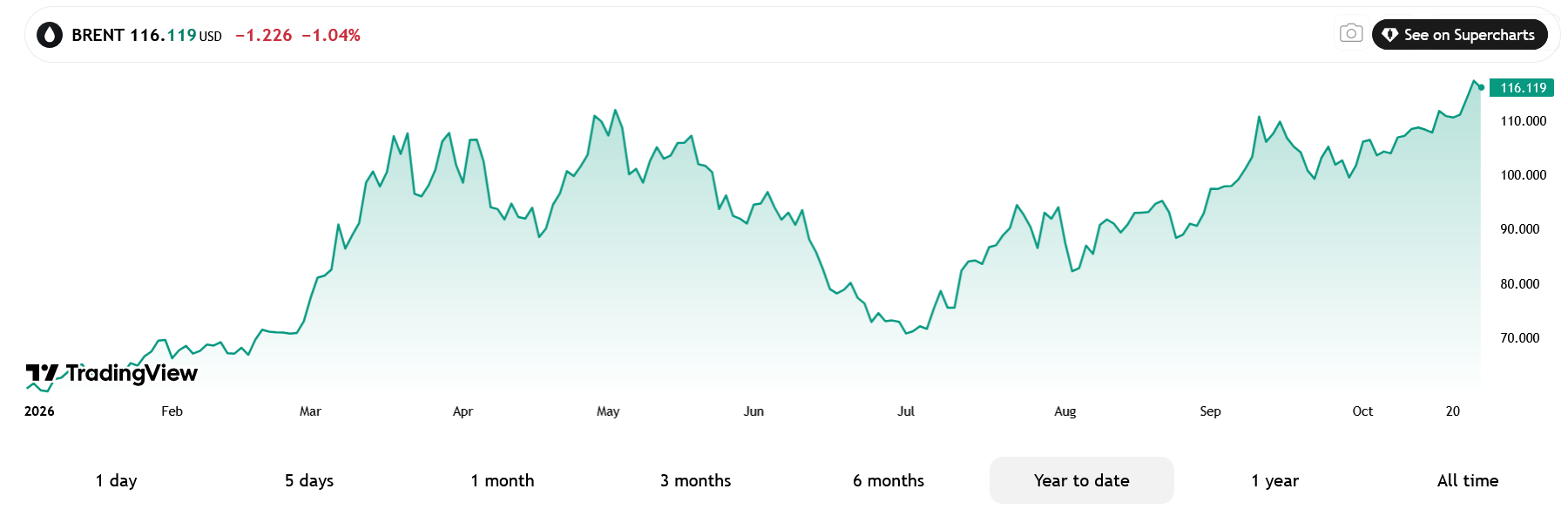Click the Brent oil drop logo
1568x523 pixels.
click(x=50, y=35)
